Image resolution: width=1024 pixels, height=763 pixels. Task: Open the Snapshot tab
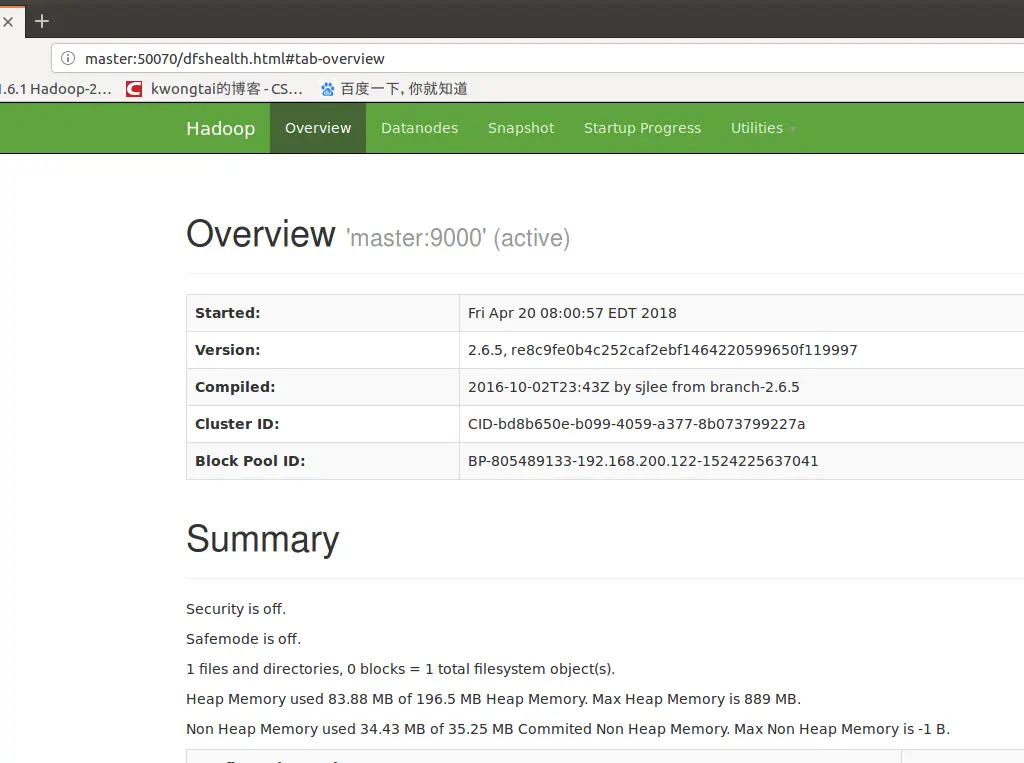[521, 128]
